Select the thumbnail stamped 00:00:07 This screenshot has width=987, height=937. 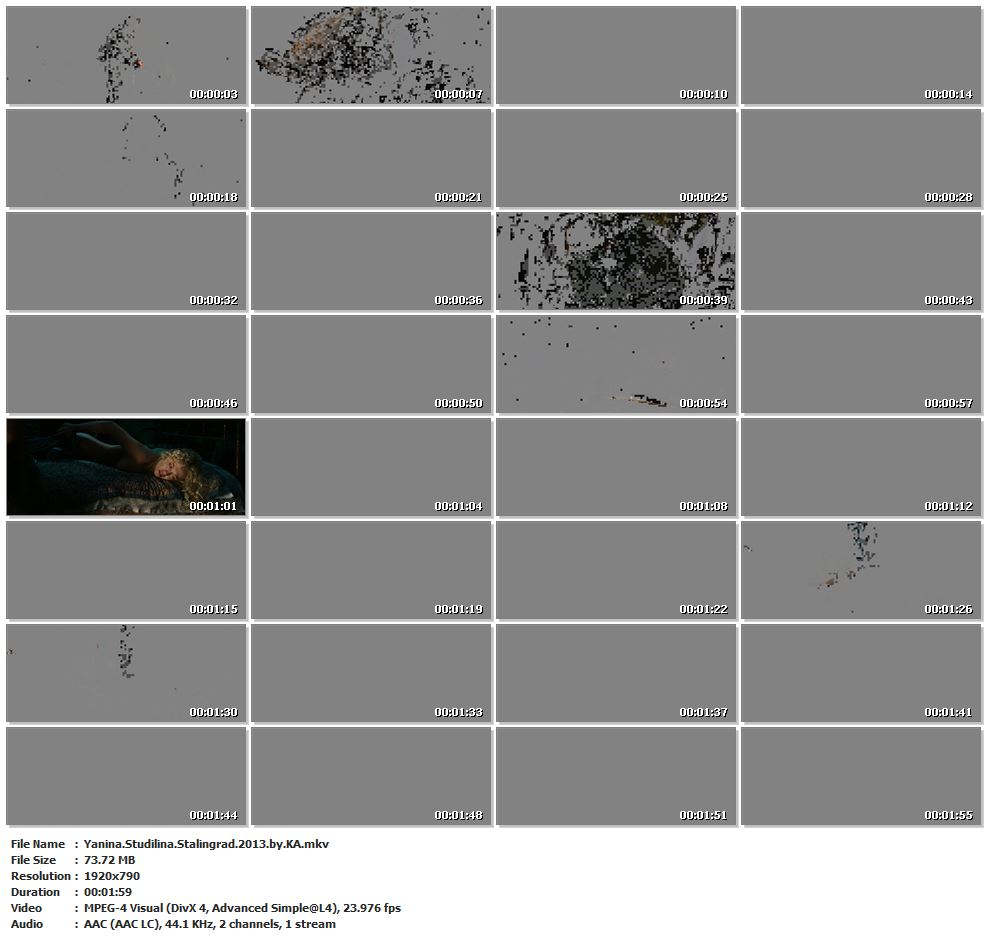click(371, 55)
